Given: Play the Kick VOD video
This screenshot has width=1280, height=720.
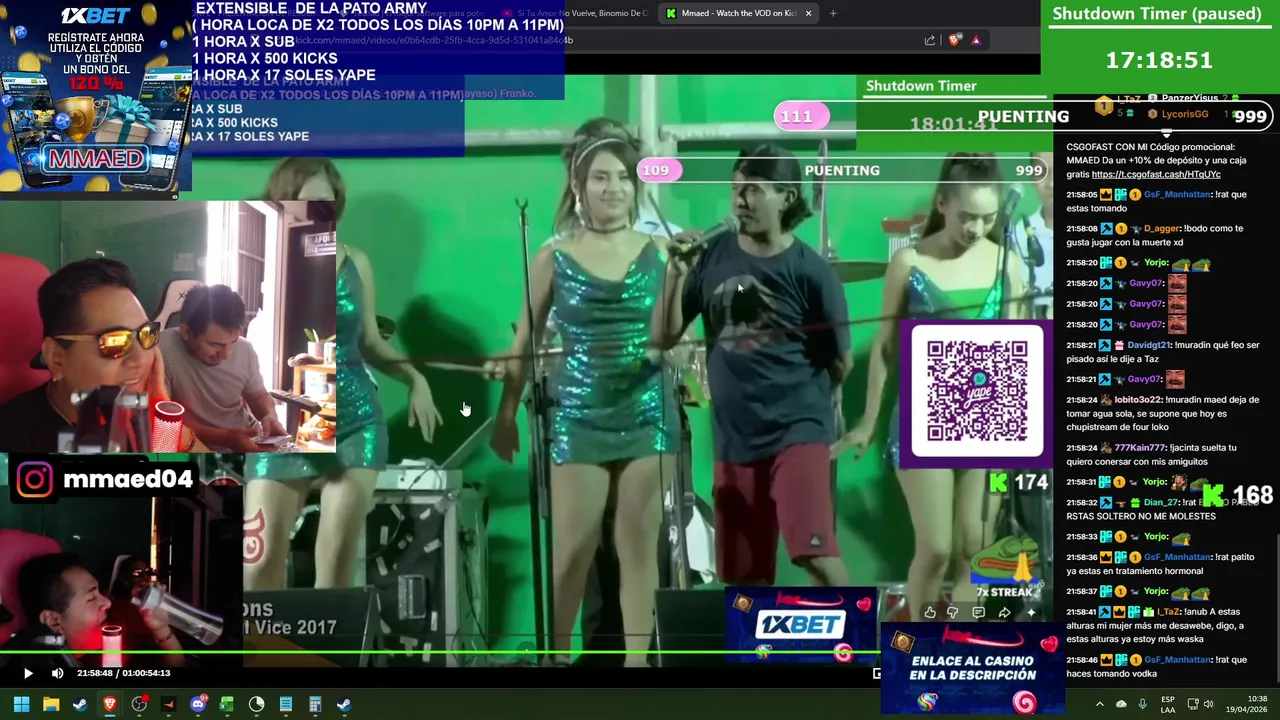Looking at the screenshot, I should point(28,673).
